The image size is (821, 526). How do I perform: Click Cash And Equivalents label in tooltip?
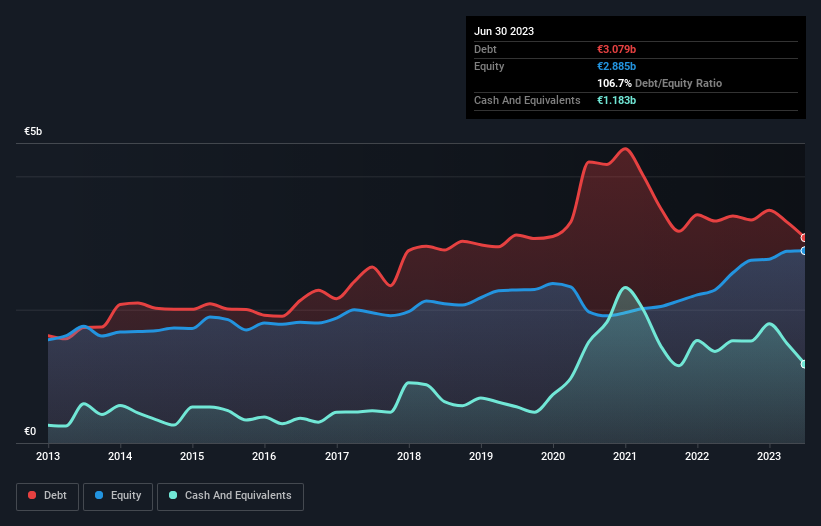[x=527, y=100]
